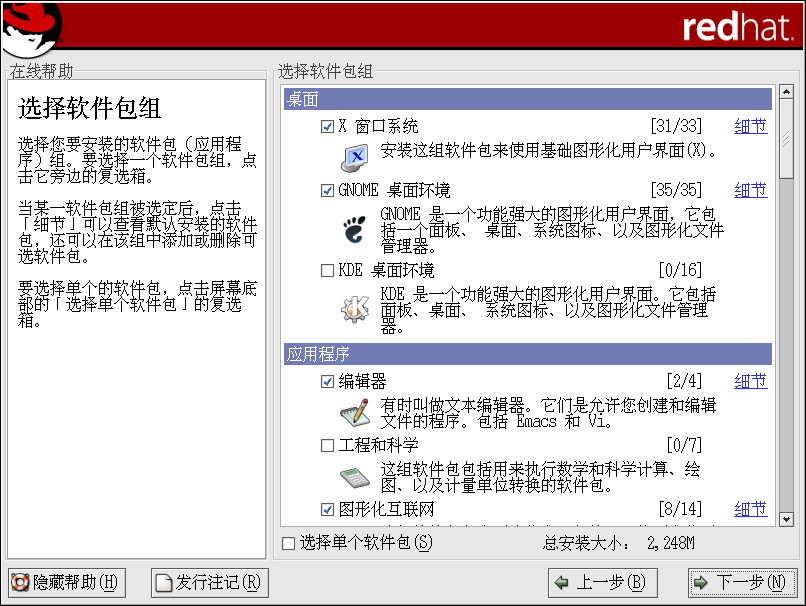Click the KDE gear icon
Viewport: 806px width, 606px height.
click(355, 310)
